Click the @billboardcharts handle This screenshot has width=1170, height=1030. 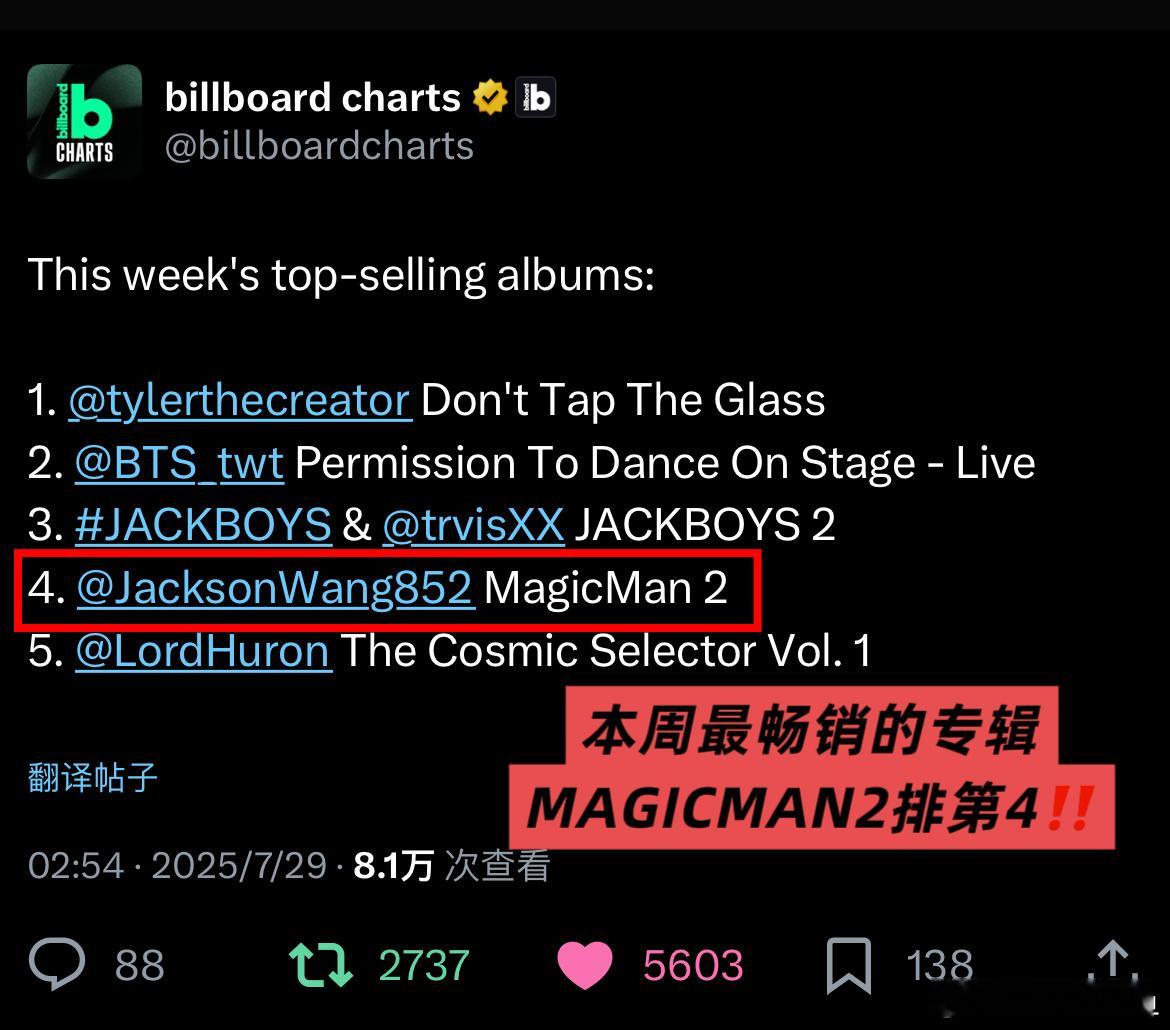pyautogui.click(x=319, y=146)
